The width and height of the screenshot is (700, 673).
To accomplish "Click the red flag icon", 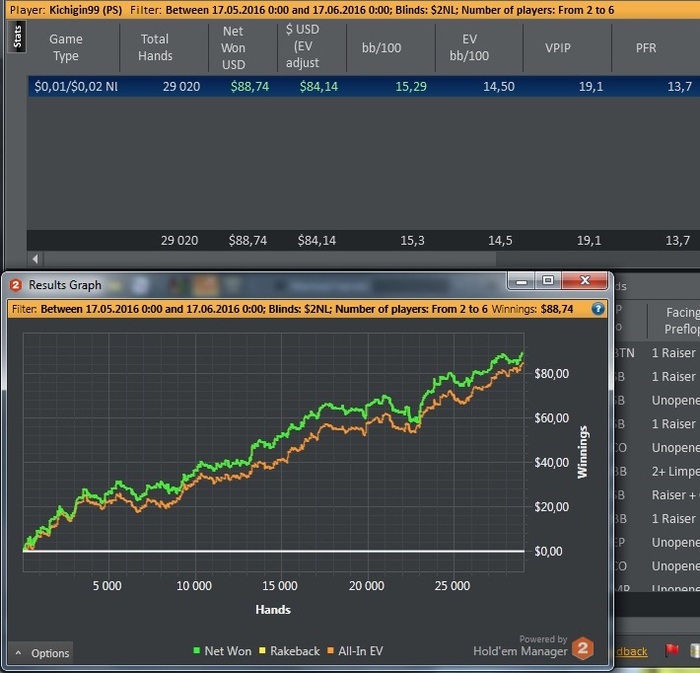I will [672, 650].
